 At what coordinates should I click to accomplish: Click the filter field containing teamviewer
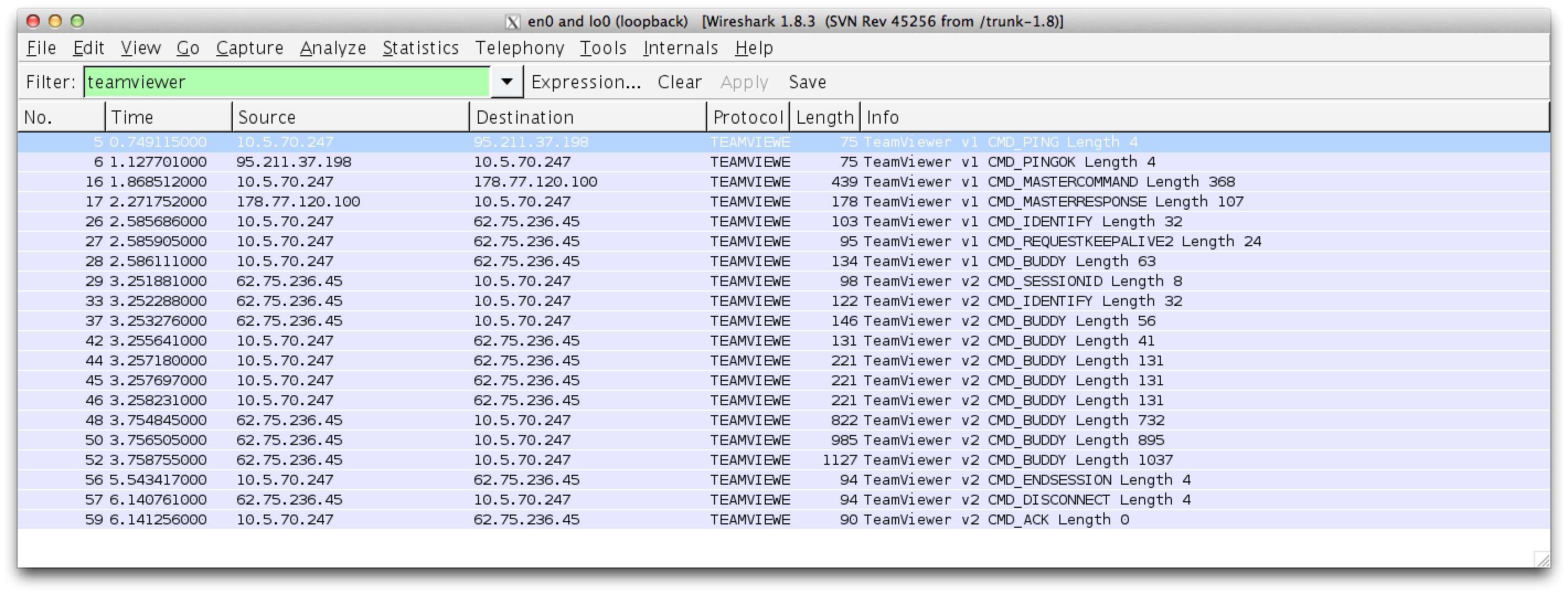pyautogui.click(x=287, y=82)
